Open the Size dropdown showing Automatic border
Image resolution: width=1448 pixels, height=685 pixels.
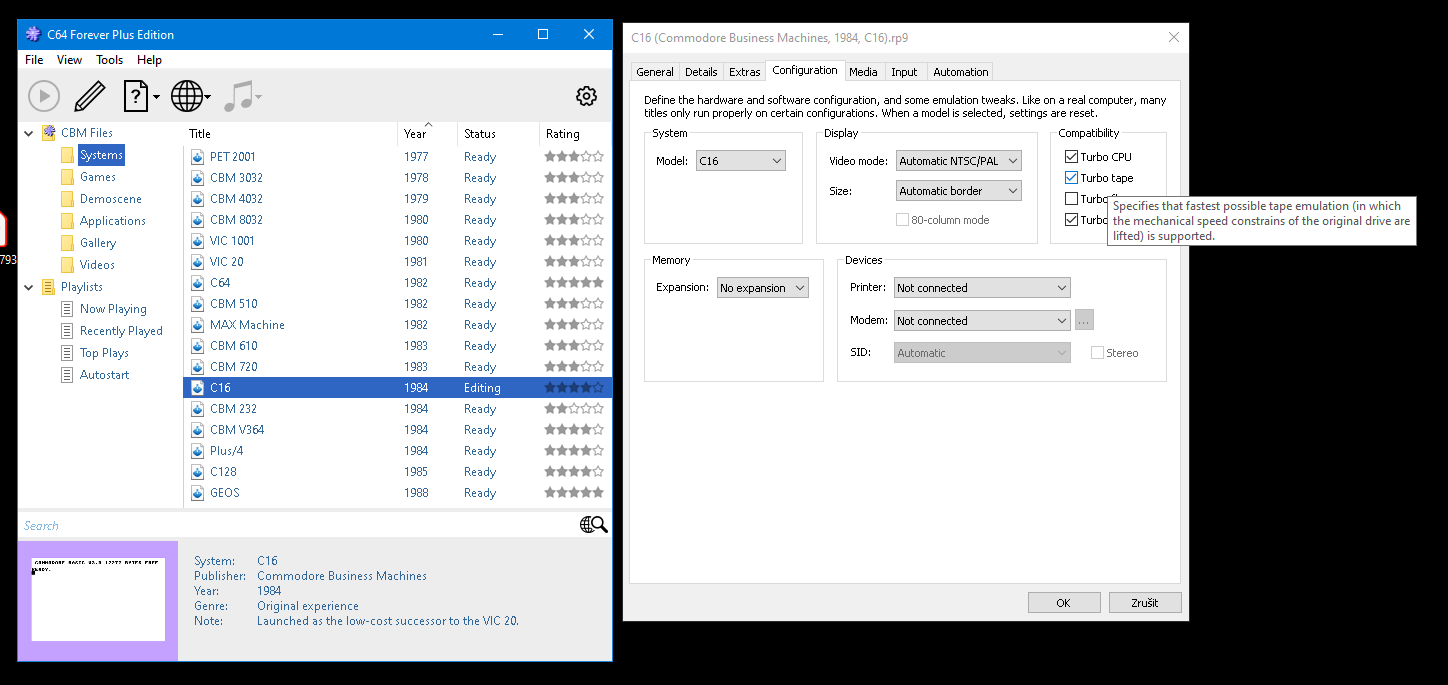click(959, 191)
